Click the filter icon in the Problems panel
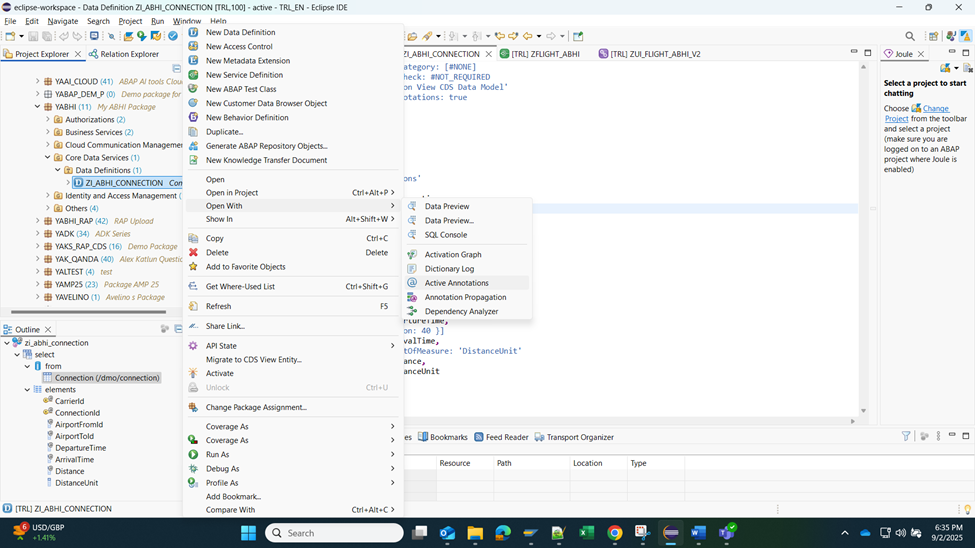This screenshot has width=975, height=548. click(x=906, y=437)
